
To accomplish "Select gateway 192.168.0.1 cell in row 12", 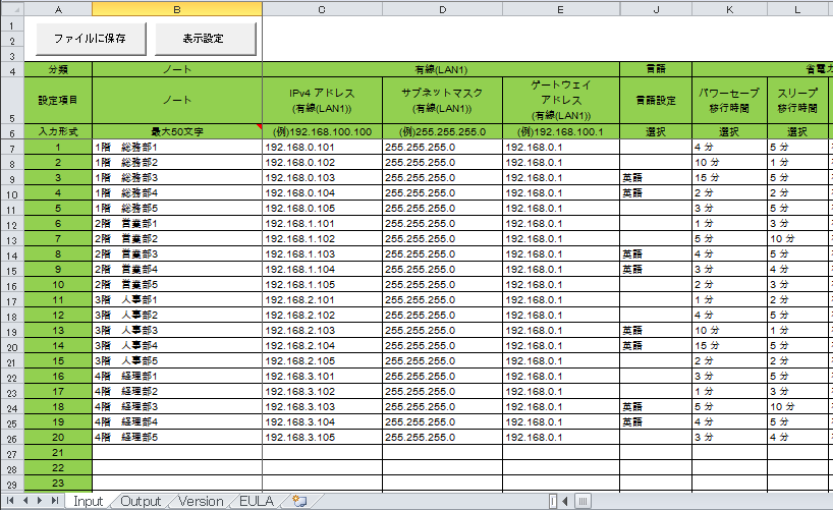I will [560, 224].
